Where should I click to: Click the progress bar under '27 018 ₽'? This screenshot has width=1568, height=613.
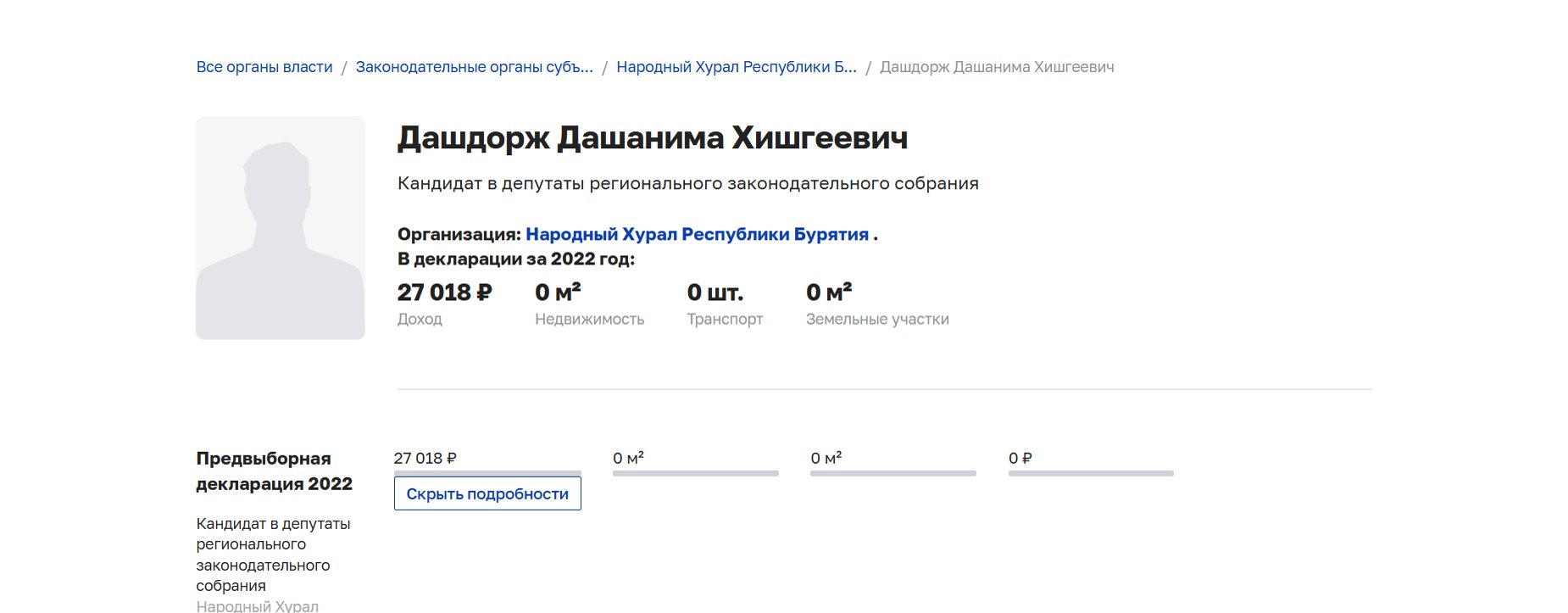pyautogui.click(x=487, y=473)
